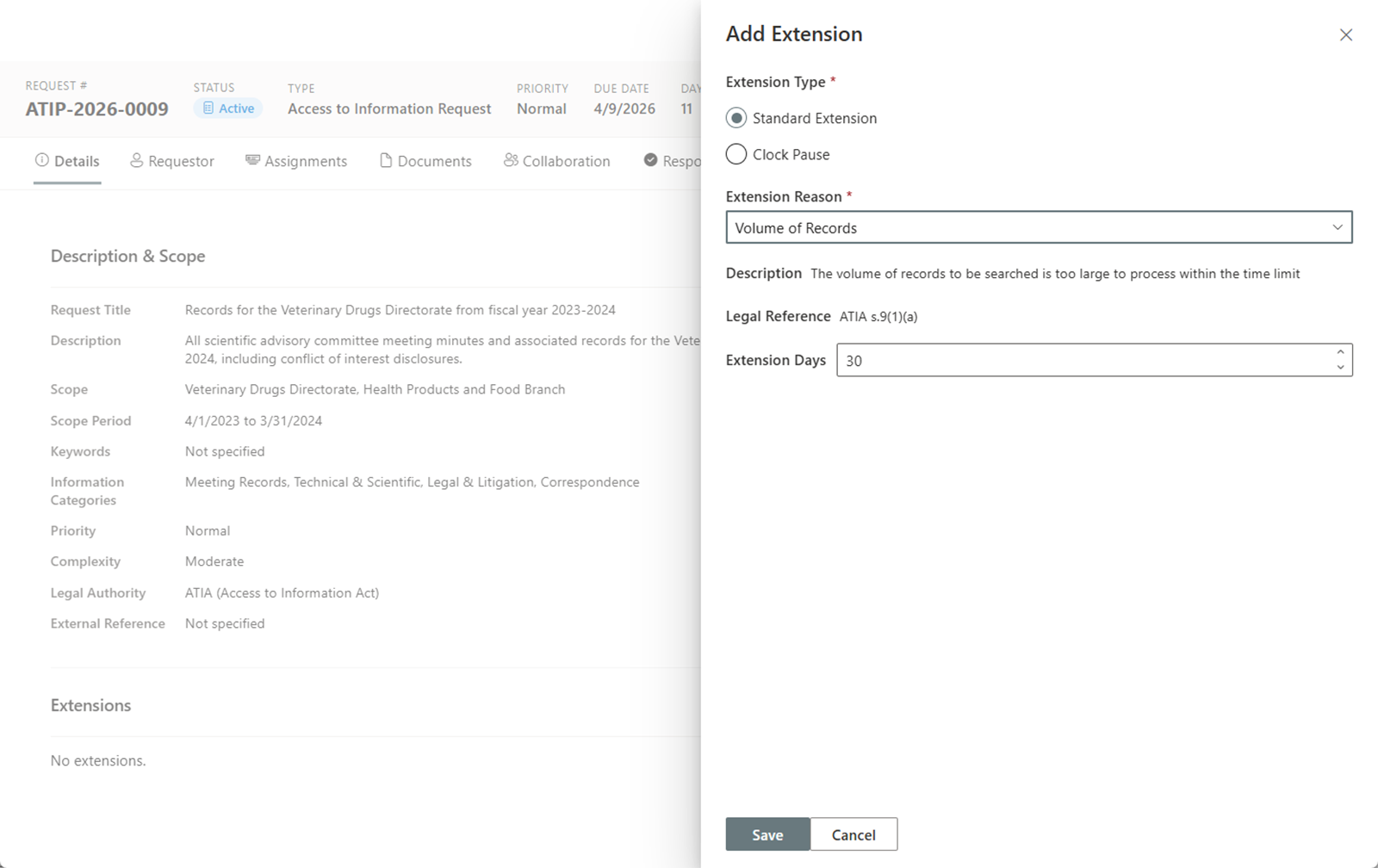This screenshot has width=1378, height=868.
Task: Switch to the Documents tab
Action: (x=433, y=161)
